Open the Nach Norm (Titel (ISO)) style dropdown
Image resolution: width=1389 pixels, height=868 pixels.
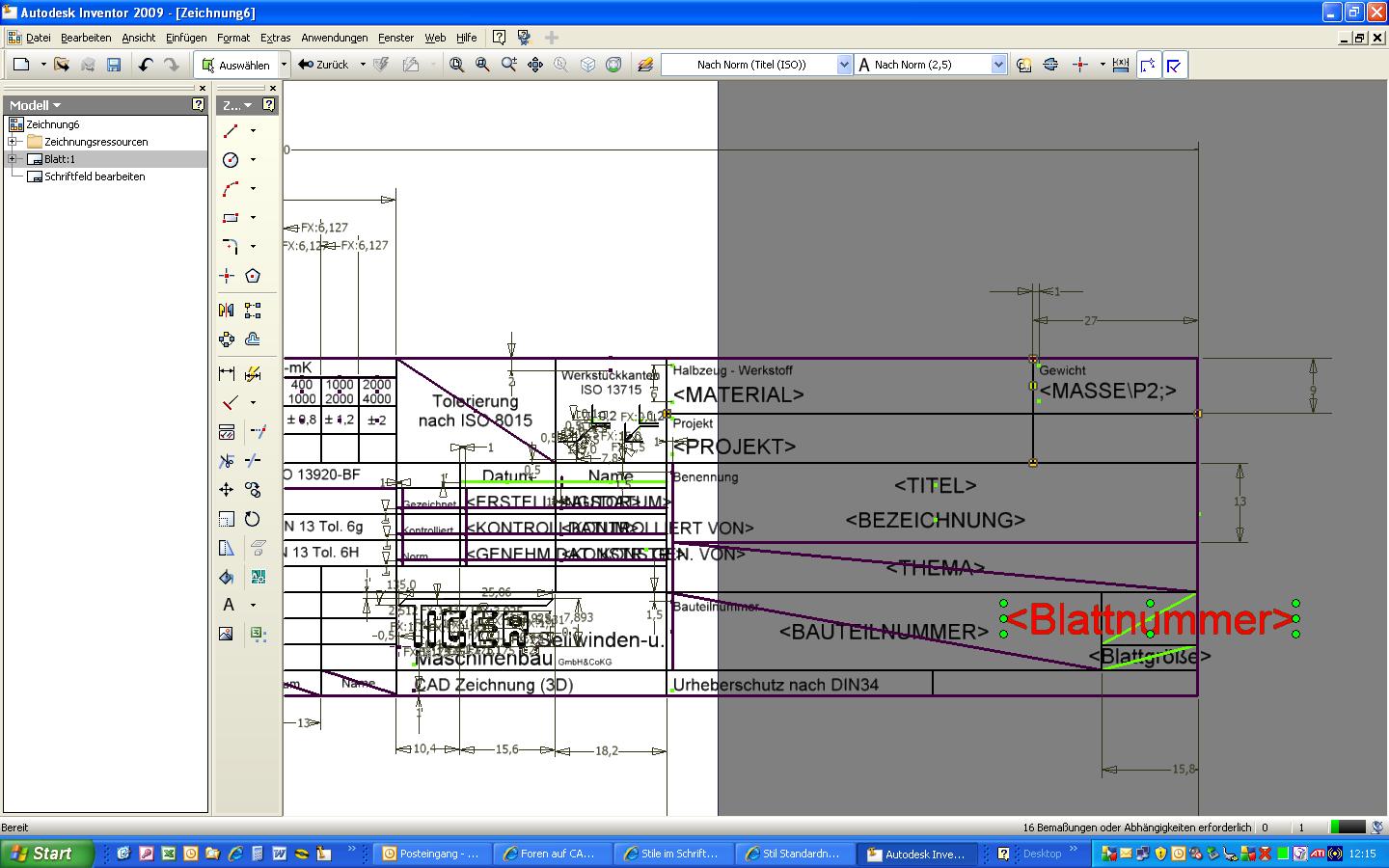pos(844,65)
